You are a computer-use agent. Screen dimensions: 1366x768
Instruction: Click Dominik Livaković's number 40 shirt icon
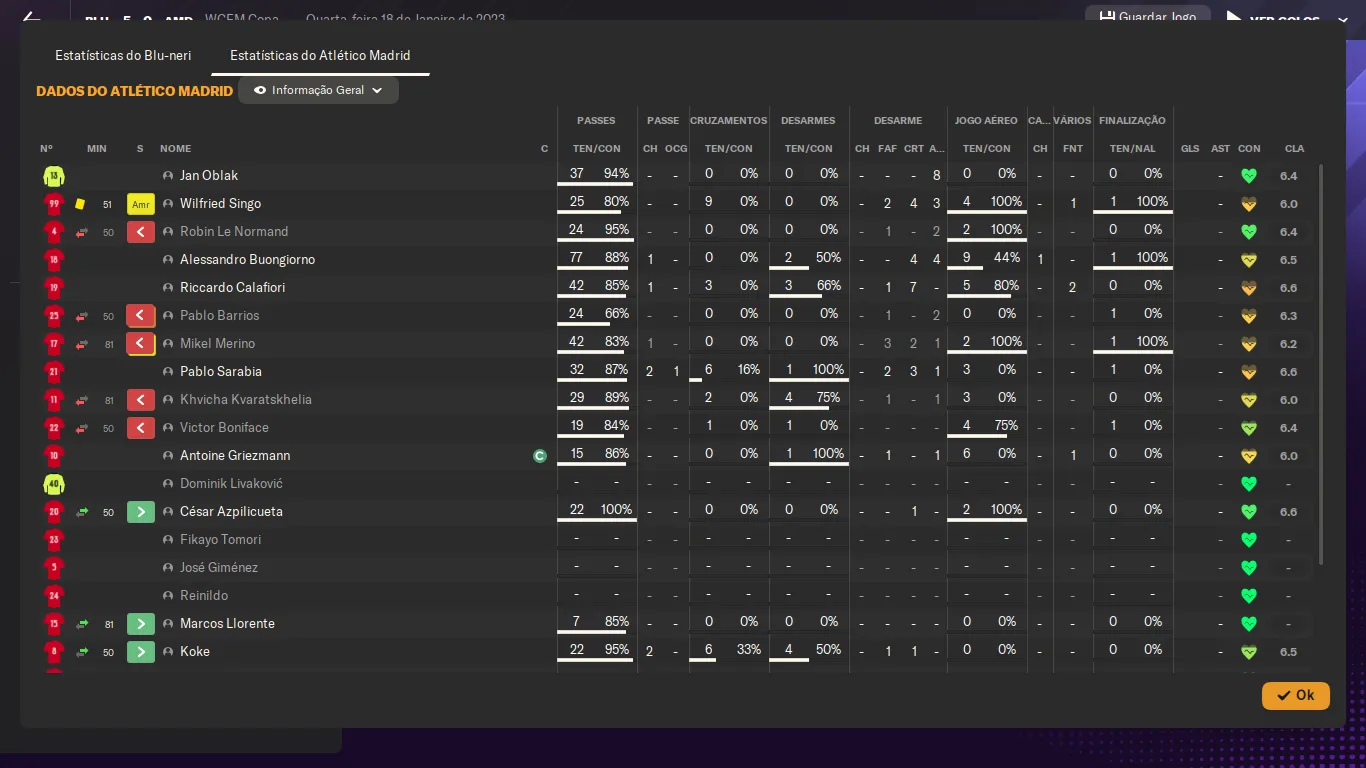(54, 484)
